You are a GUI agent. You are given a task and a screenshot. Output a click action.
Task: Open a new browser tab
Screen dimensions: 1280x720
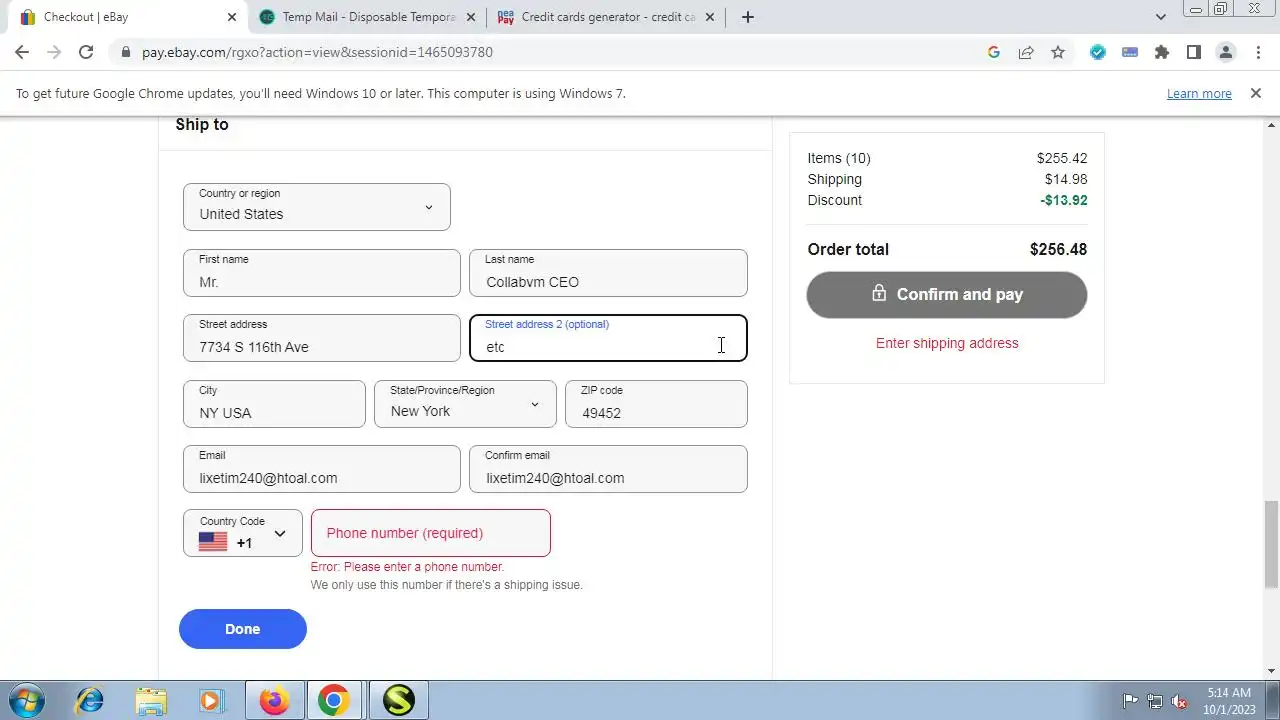point(748,17)
